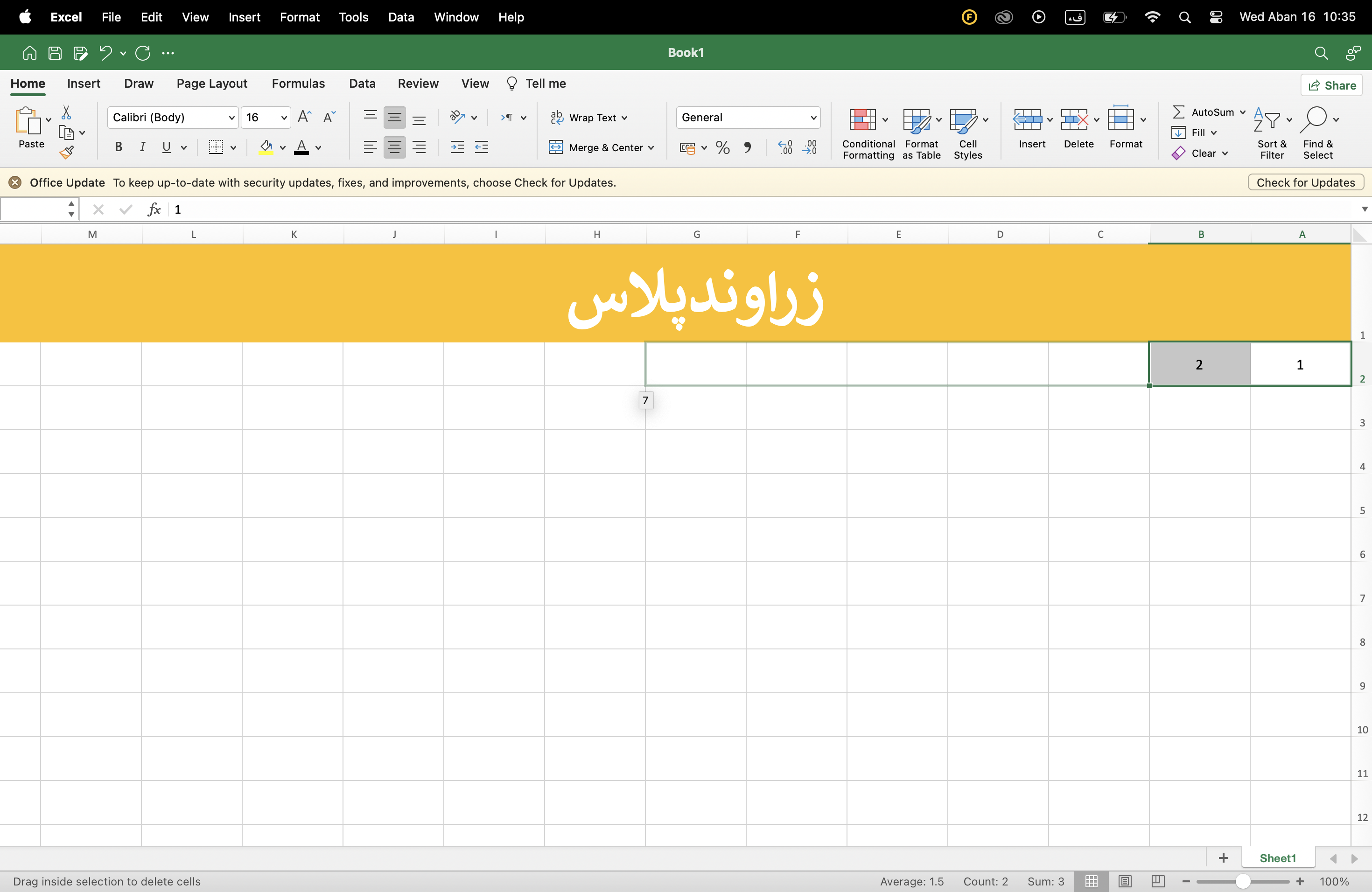1372x892 pixels.
Task: Open the Review ribbon tab
Action: coord(418,84)
